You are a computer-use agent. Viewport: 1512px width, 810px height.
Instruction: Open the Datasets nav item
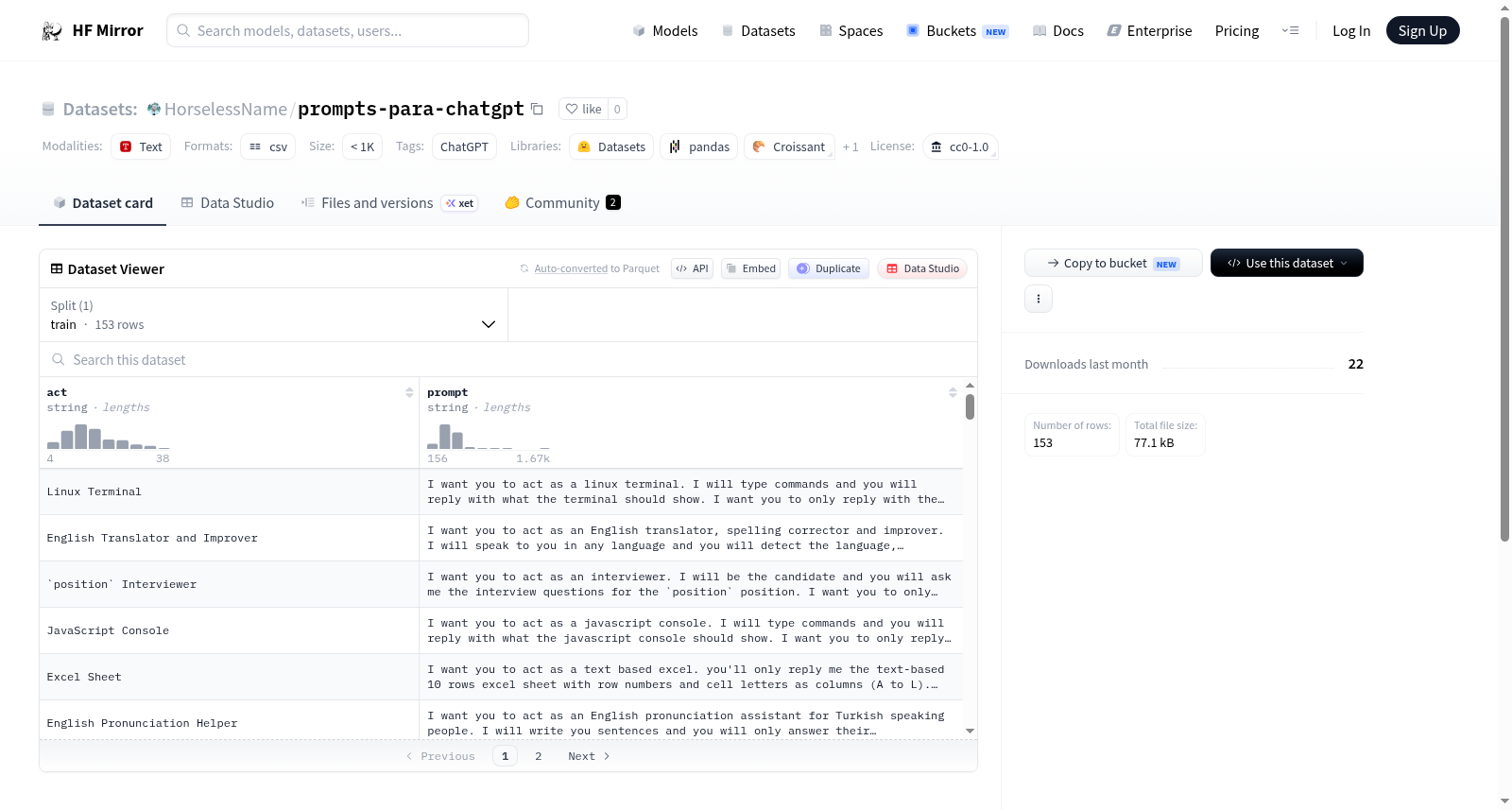(758, 30)
